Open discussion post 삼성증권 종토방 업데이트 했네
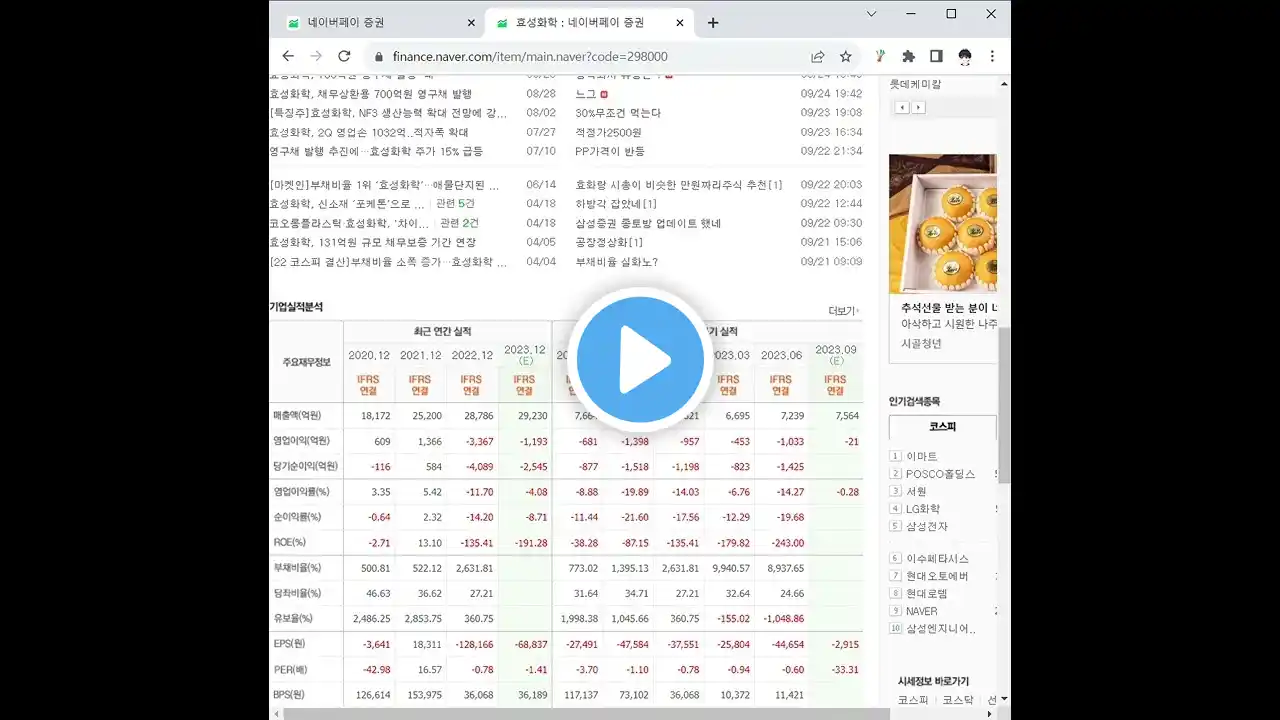The width and height of the screenshot is (1280, 720). [648, 223]
